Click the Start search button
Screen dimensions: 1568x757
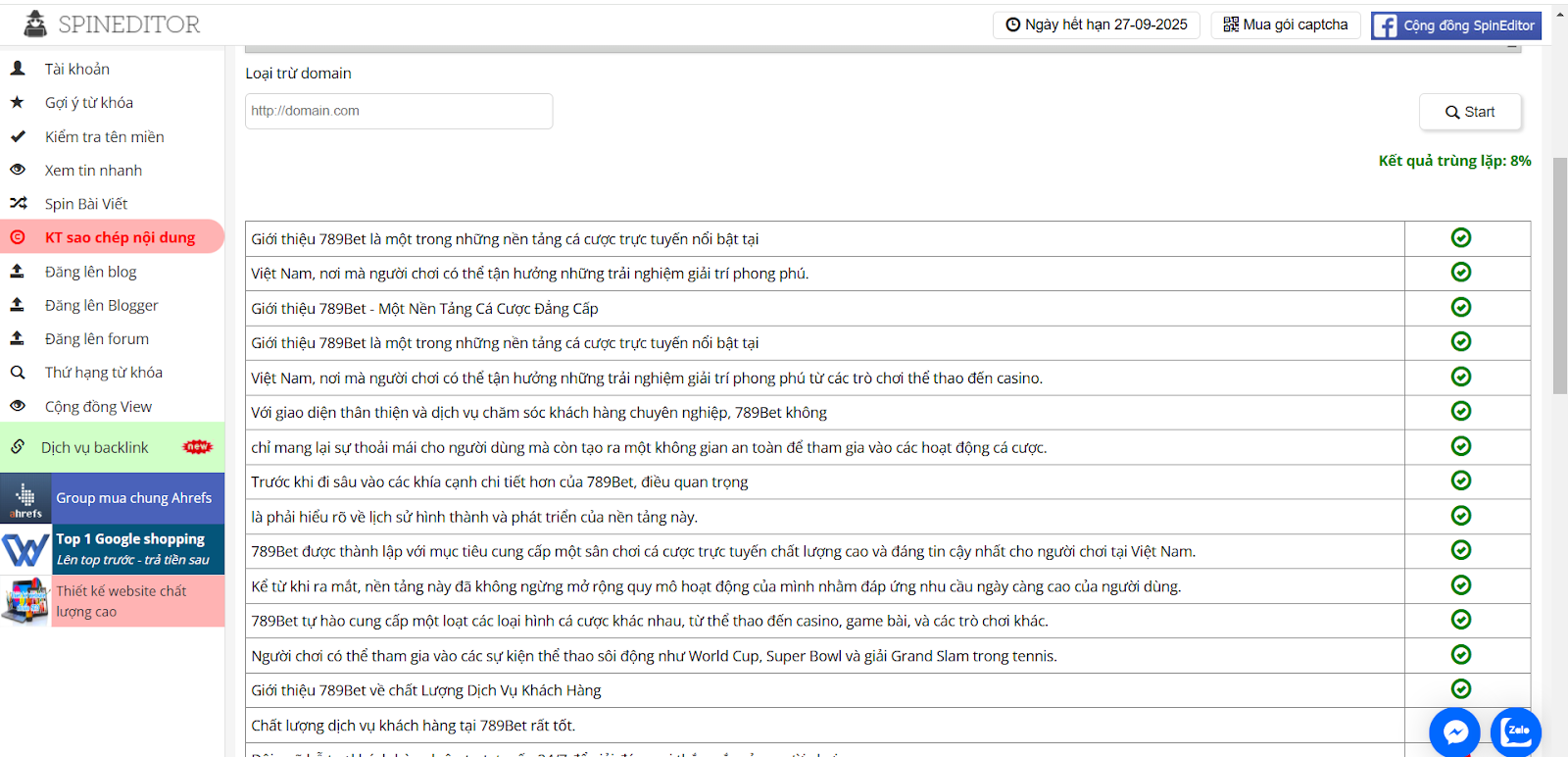coord(1470,112)
